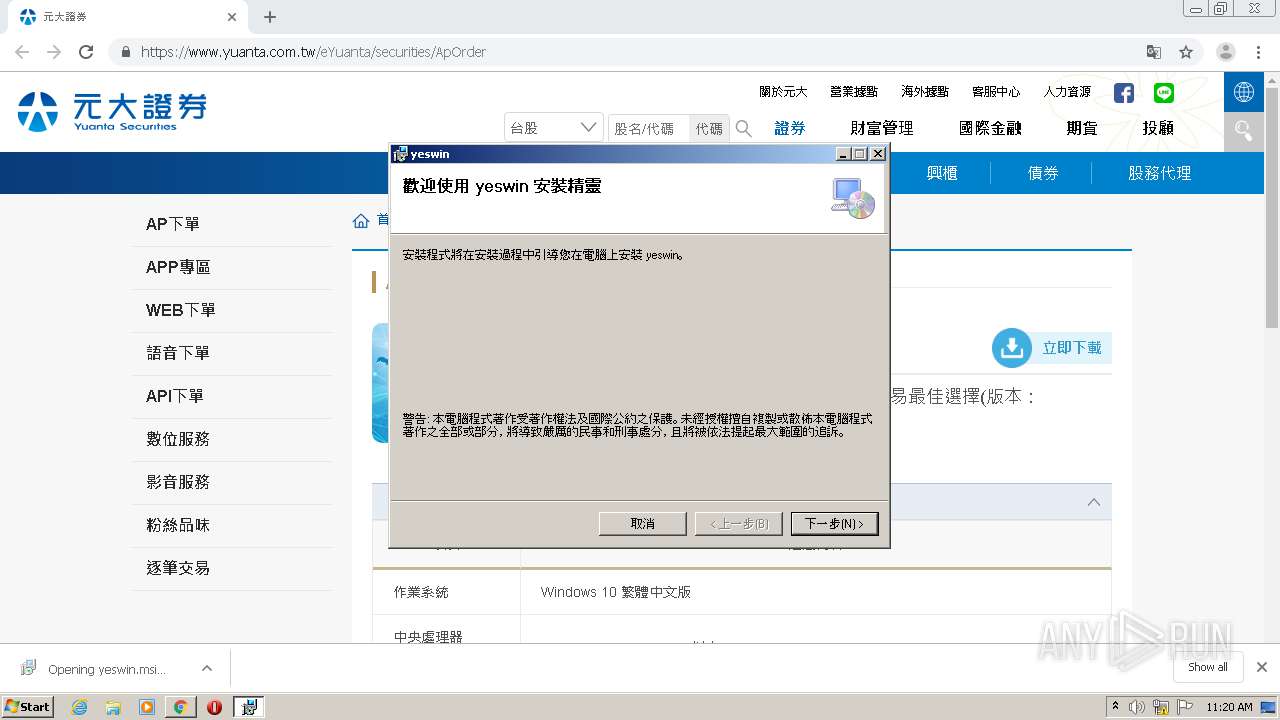Screen dimensions: 1280x720
Task: Collapse the section with the chevron arrow
Action: (1093, 502)
